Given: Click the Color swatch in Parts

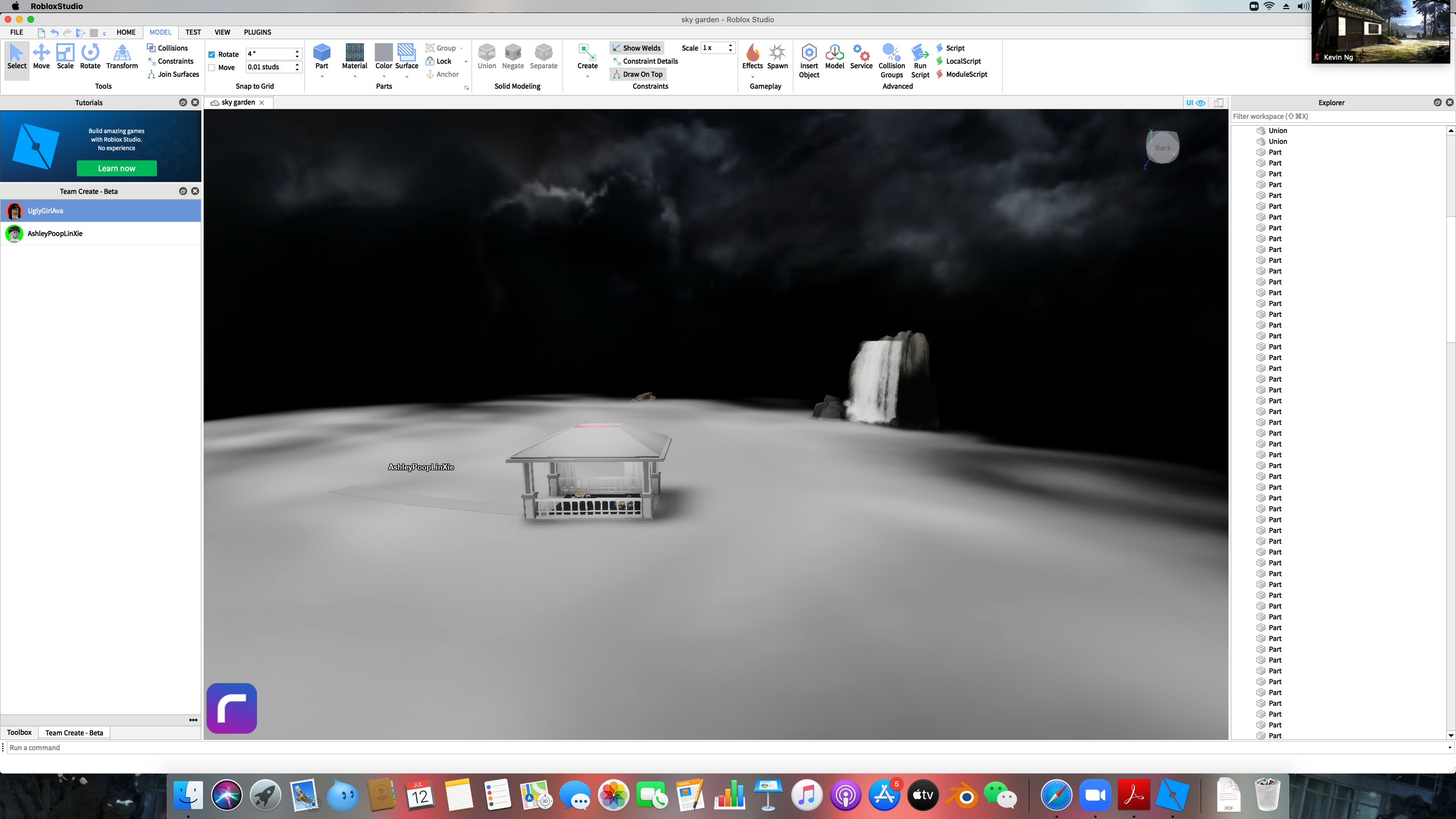Looking at the screenshot, I should [383, 53].
